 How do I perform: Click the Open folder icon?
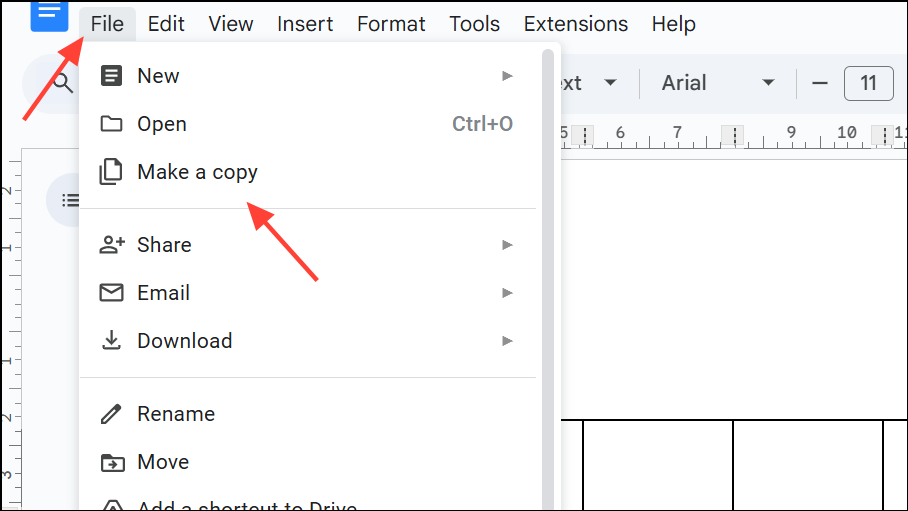(x=111, y=124)
